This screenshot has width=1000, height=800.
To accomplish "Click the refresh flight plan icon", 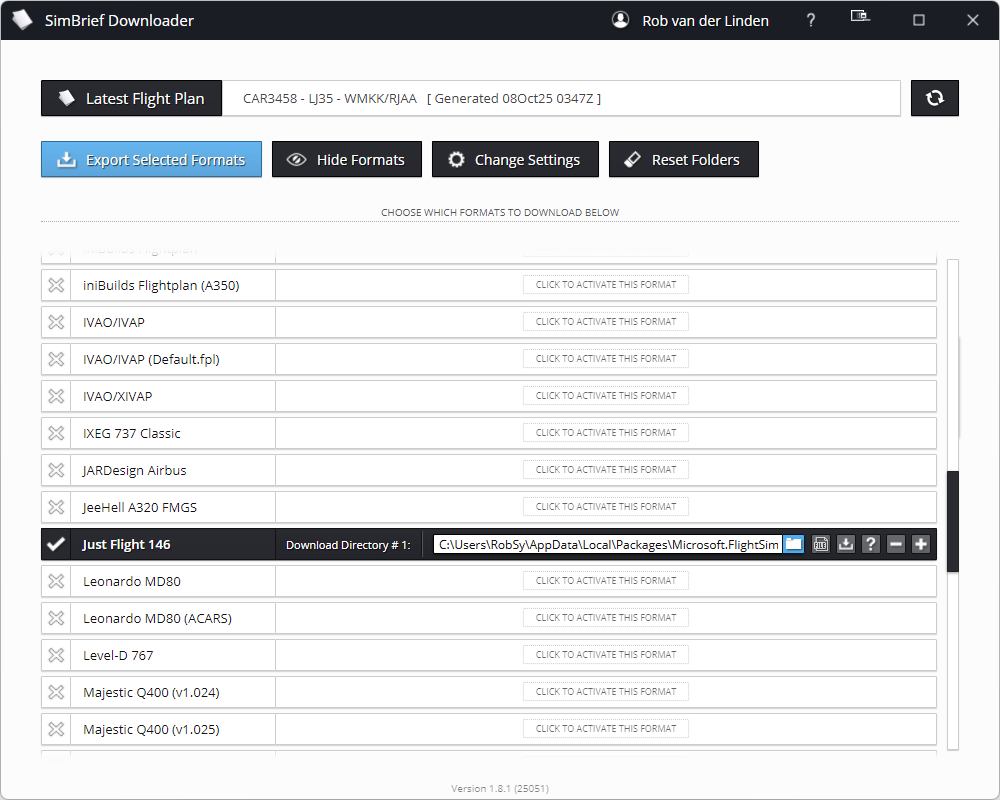I will [x=934, y=98].
